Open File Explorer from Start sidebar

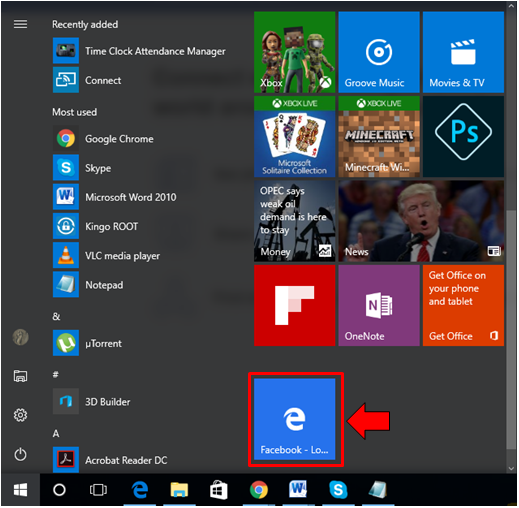coord(20,376)
